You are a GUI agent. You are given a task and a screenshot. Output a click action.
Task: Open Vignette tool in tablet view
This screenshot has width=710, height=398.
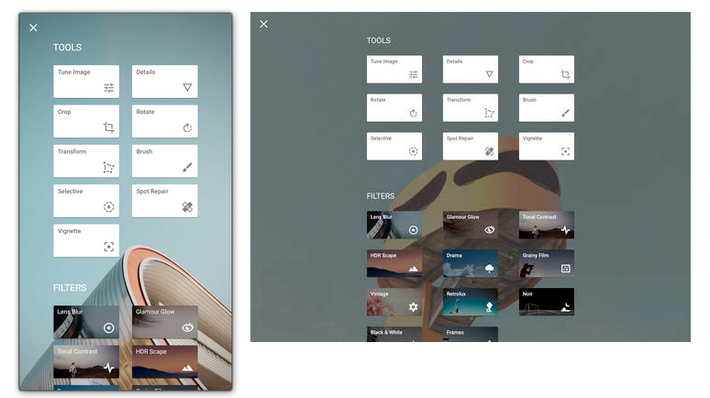coord(547,146)
